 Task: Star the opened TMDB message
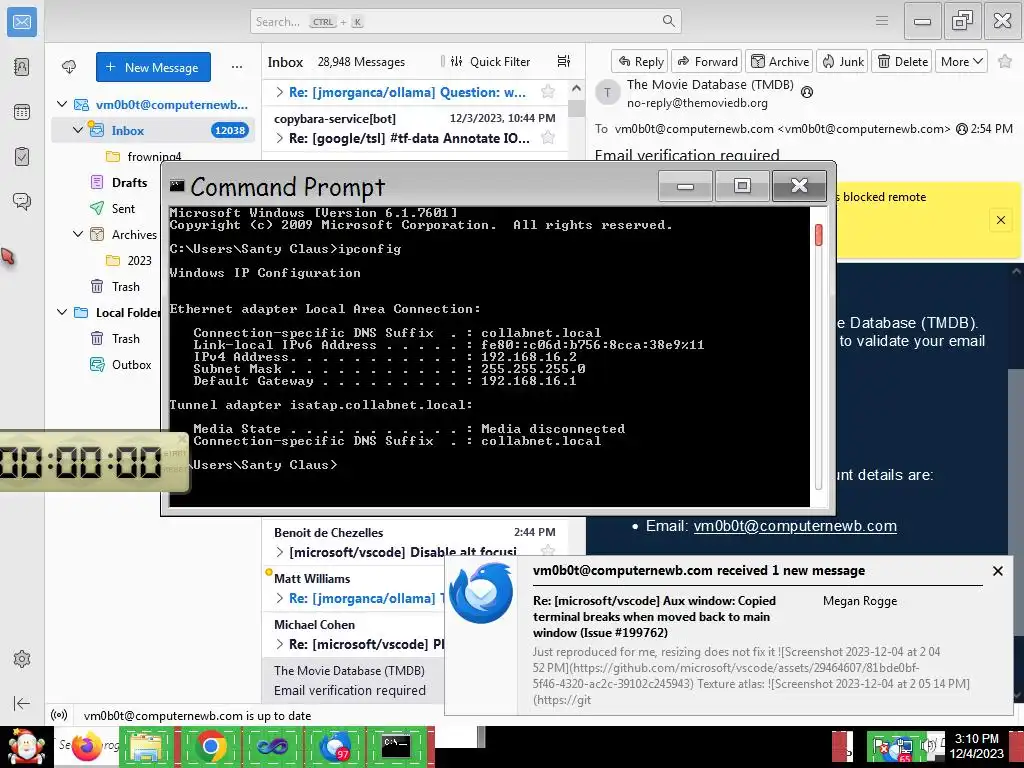[1005, 61]
